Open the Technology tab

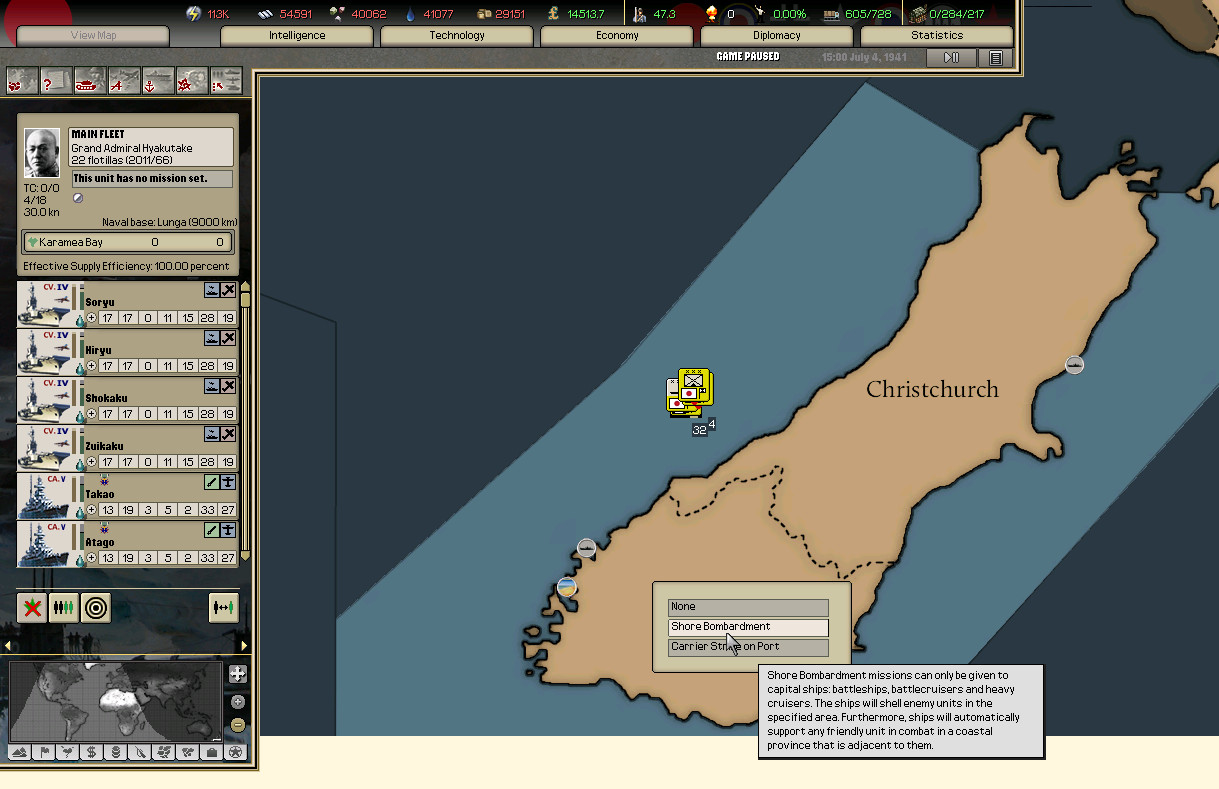(457, 36)
